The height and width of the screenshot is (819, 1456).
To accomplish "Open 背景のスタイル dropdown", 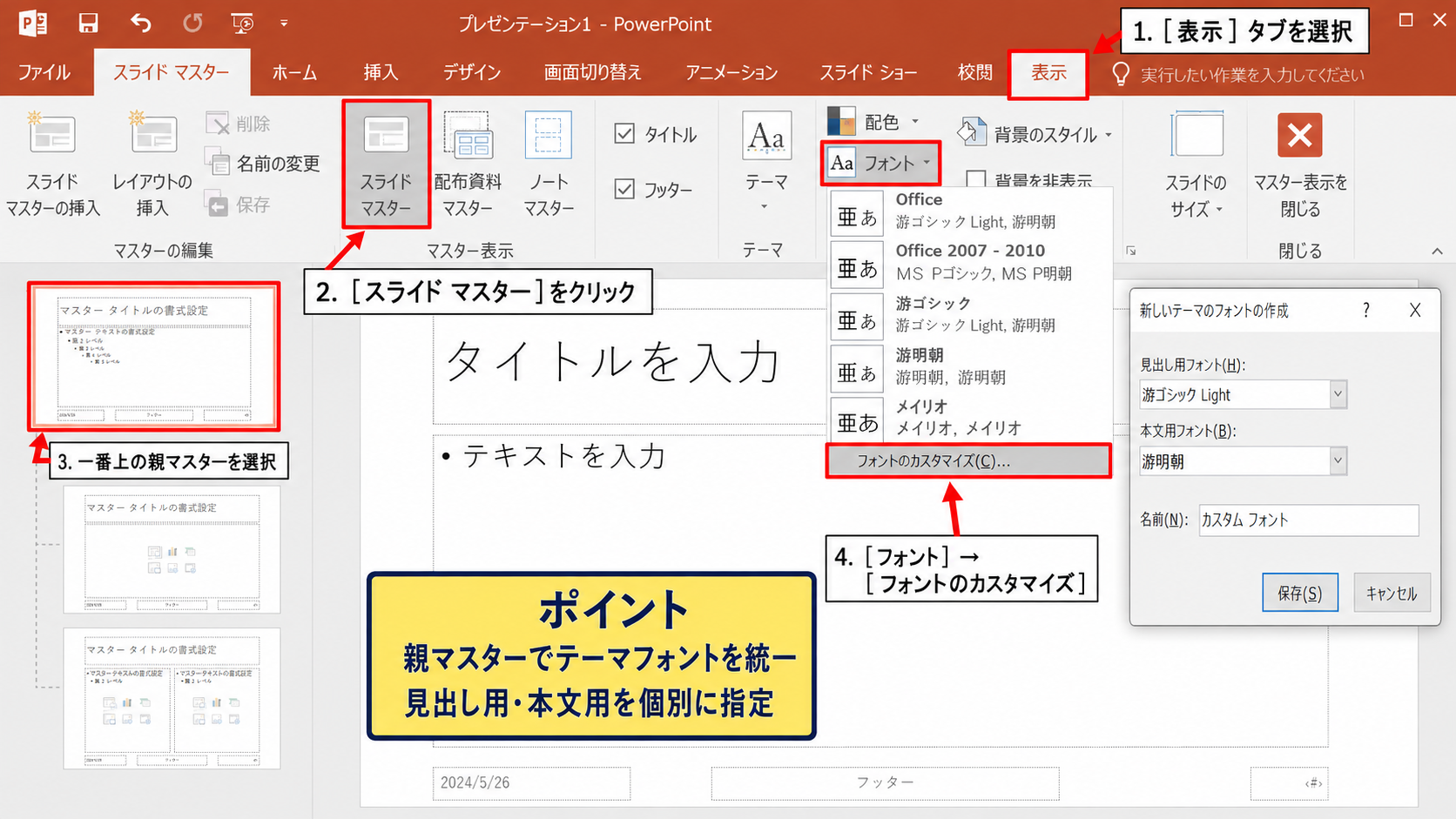I will pos(1035,134).
